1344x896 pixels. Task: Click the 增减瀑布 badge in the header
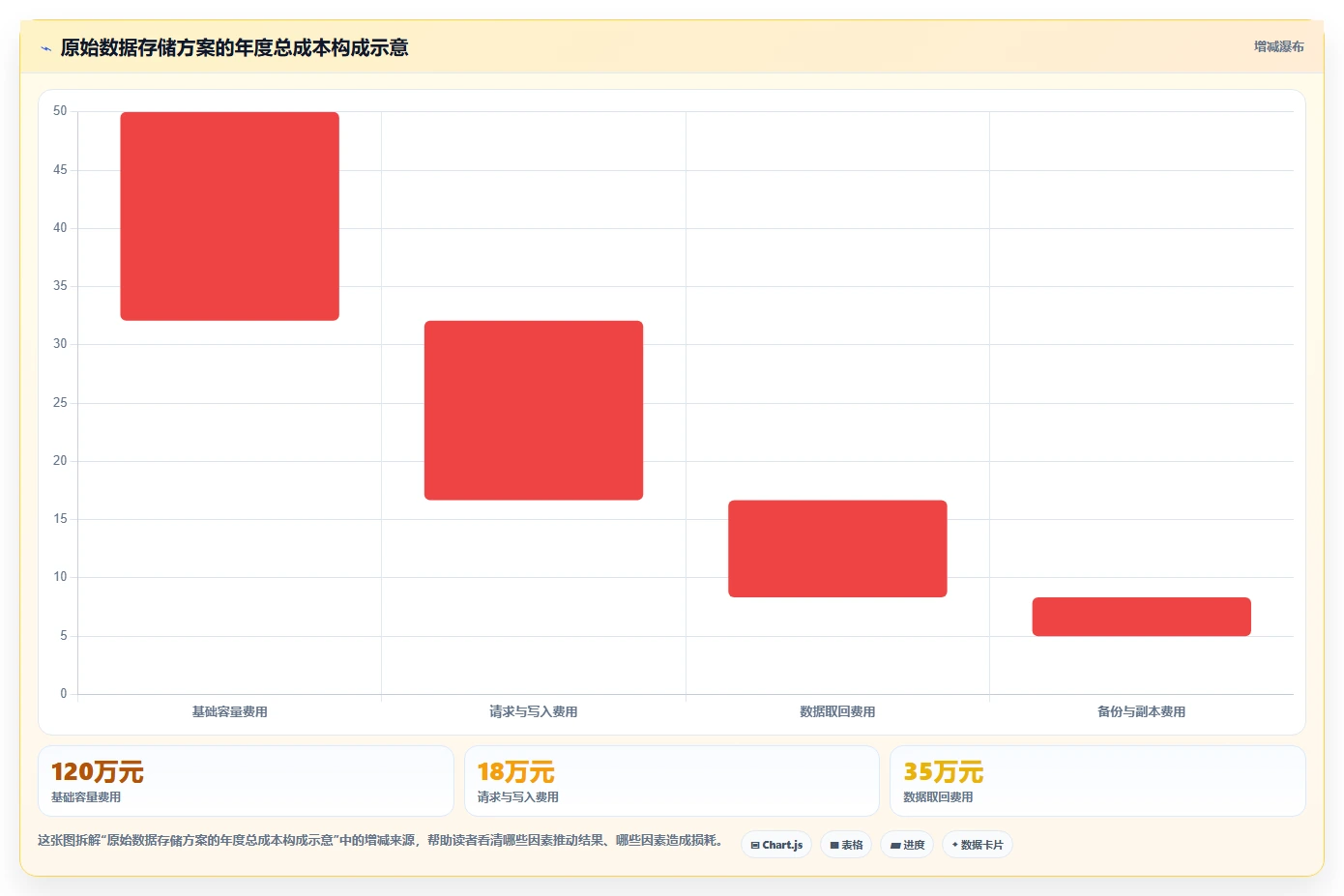[1278, 46]
